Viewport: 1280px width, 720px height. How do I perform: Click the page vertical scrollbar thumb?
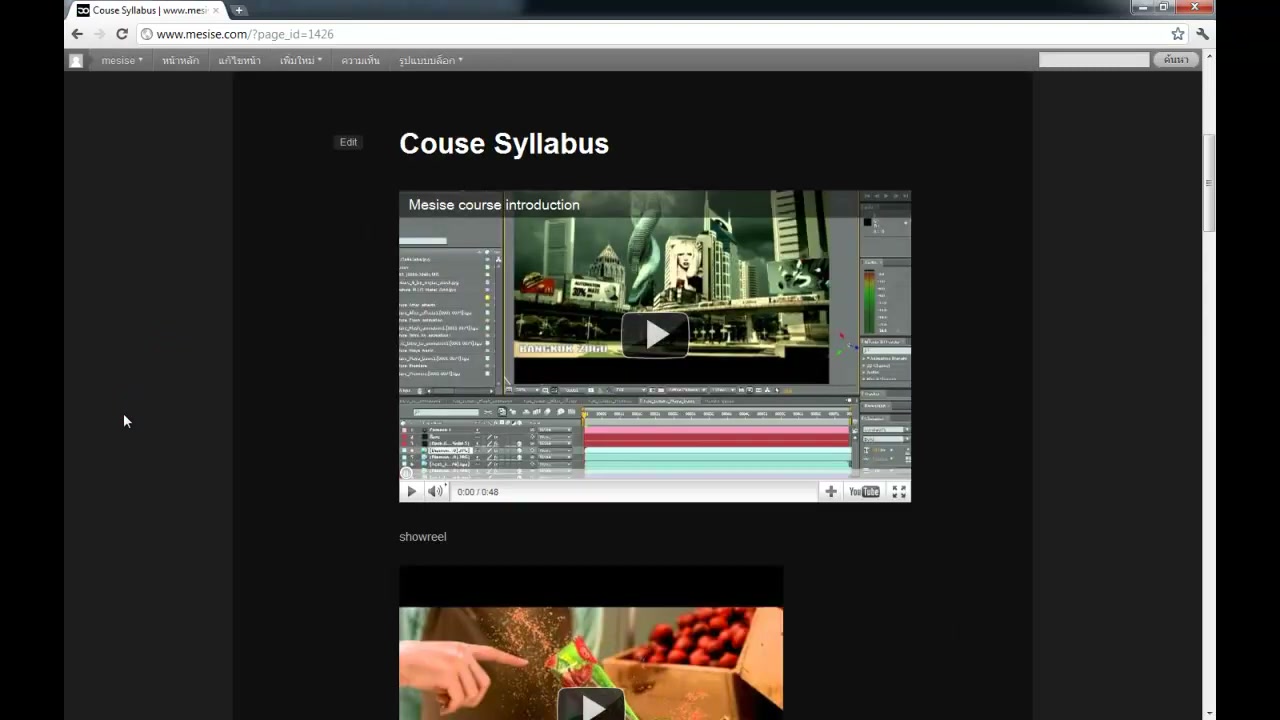click(1209, 183)
